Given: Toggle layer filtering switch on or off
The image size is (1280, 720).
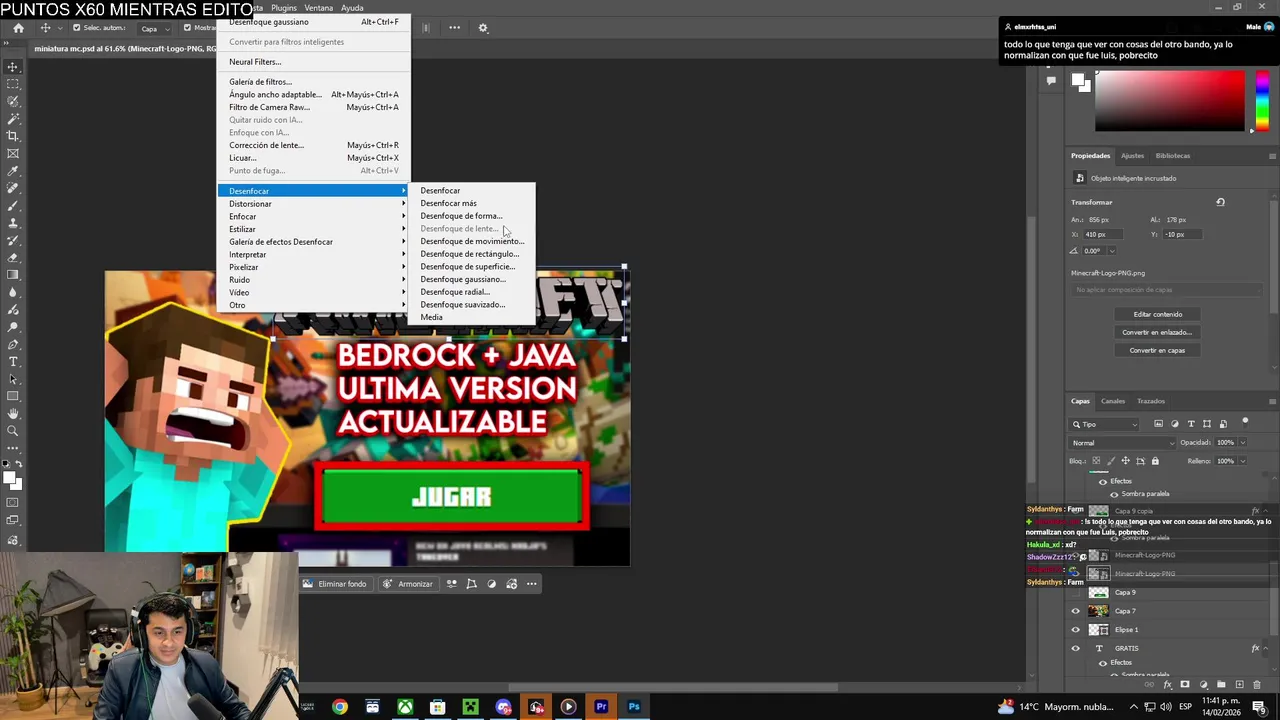Looking at the screenshot, I should [x=1245, y=421].
